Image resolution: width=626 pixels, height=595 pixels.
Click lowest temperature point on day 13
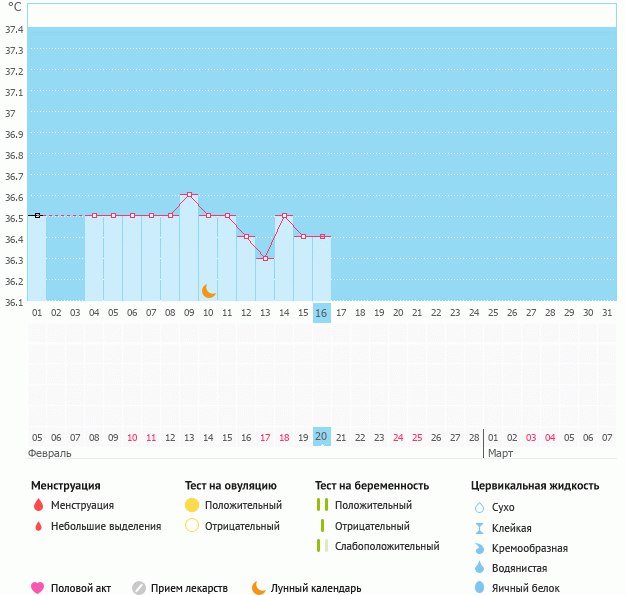click(265, 258)
